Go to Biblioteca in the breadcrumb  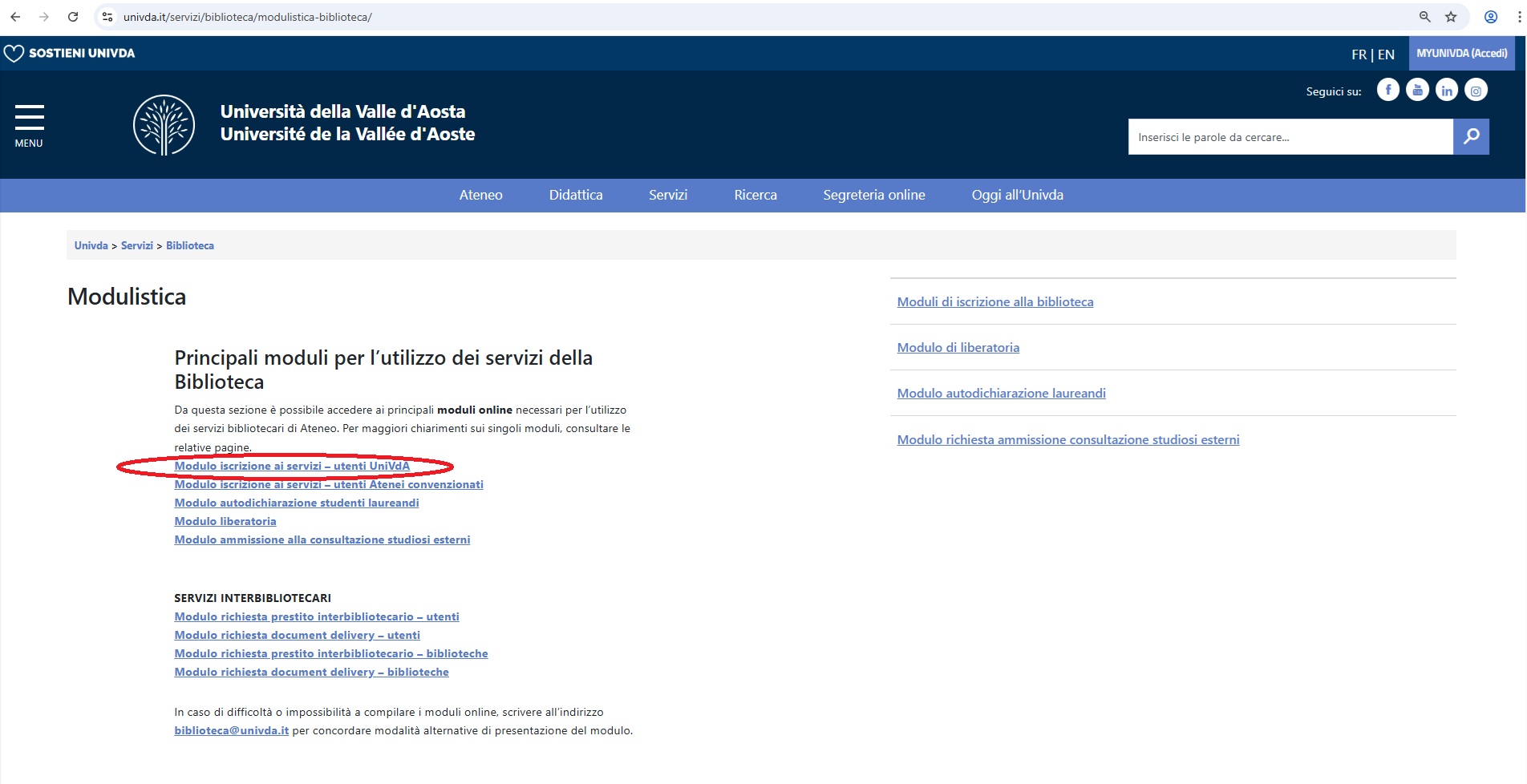pos(189,245)
